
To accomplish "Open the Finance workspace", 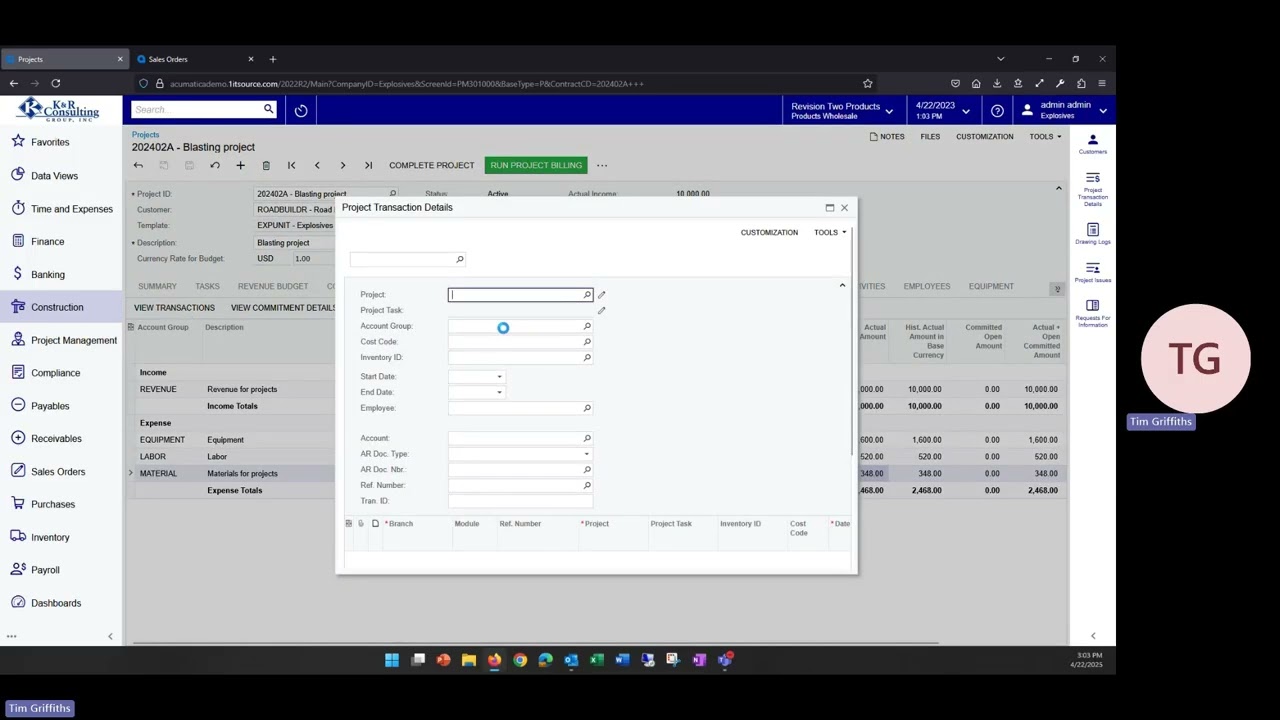I will [x=47, y=241].
